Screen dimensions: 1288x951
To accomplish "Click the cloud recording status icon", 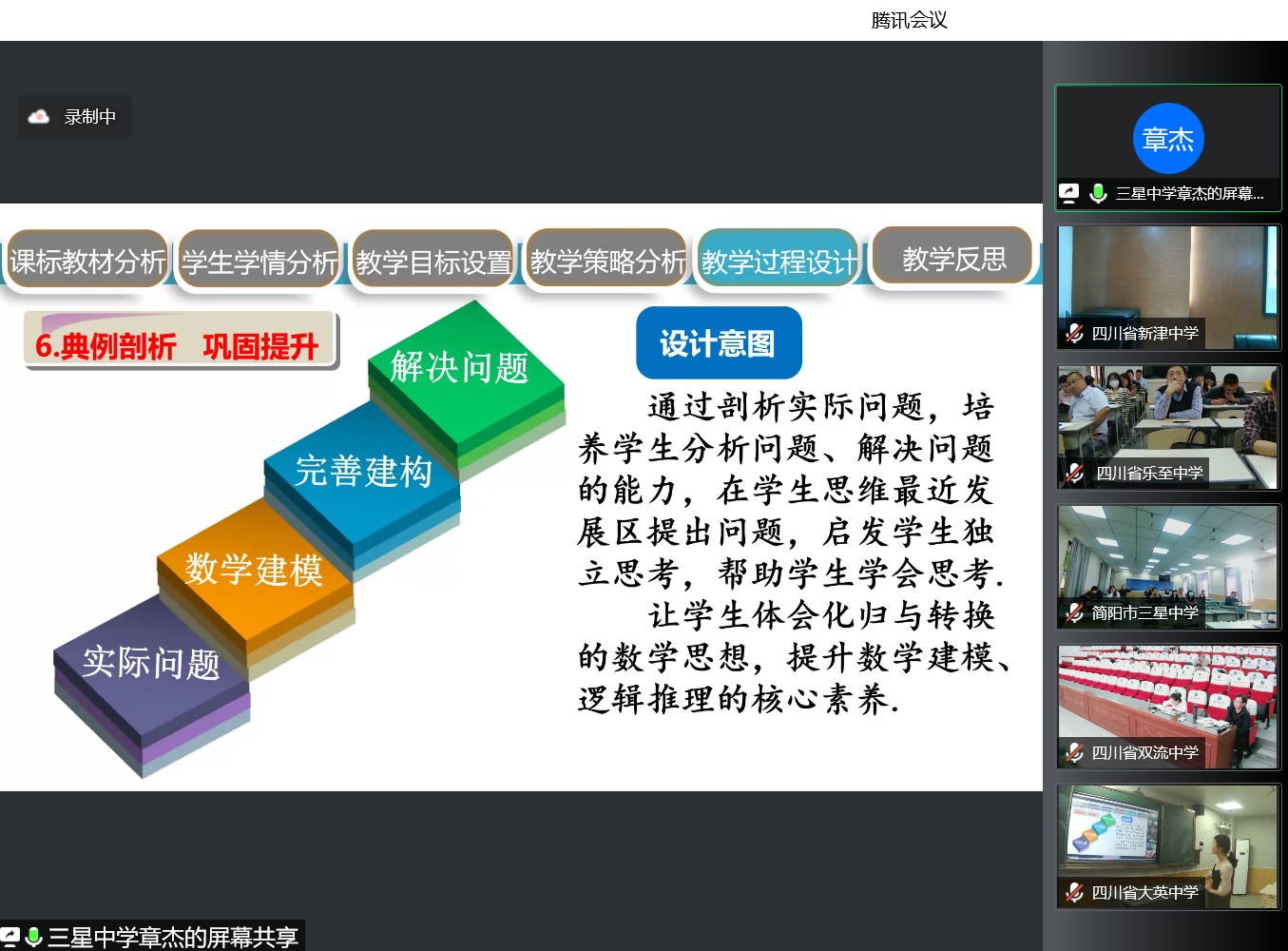I will (39, 117).
